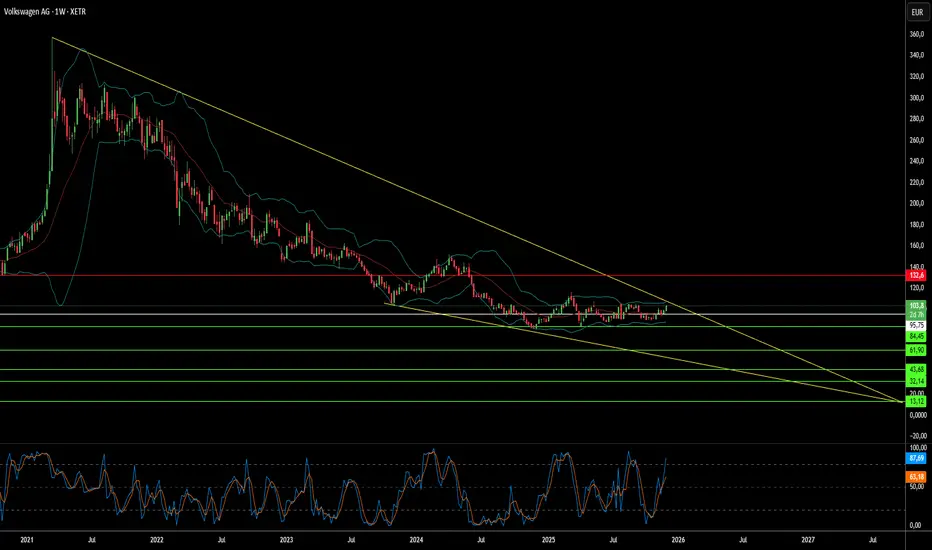Click the green 103,8 current price label
Viewport: 932px width, 550px height.
914,305
